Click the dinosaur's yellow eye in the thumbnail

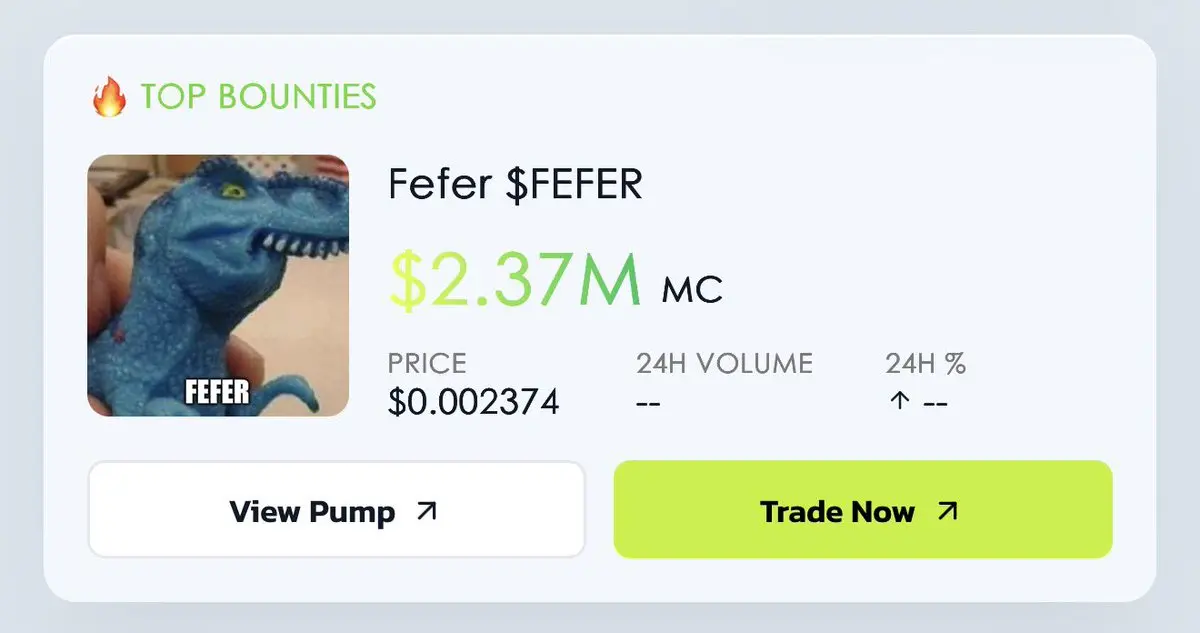[235, 187]
